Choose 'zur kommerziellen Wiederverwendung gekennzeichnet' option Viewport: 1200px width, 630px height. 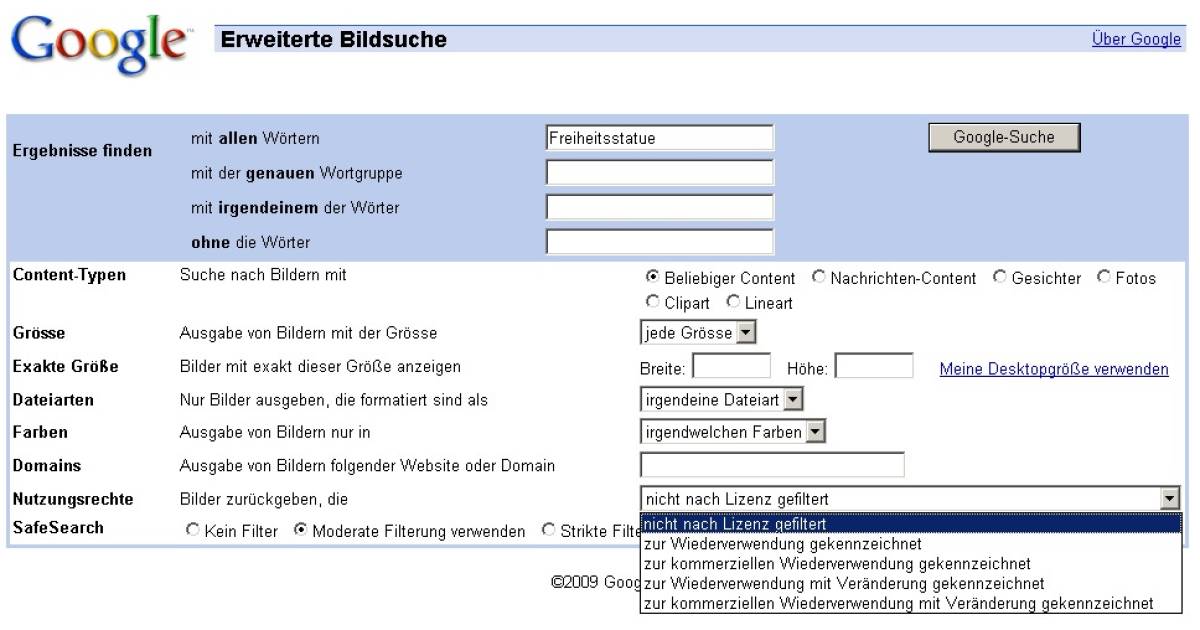pos(910,564)
